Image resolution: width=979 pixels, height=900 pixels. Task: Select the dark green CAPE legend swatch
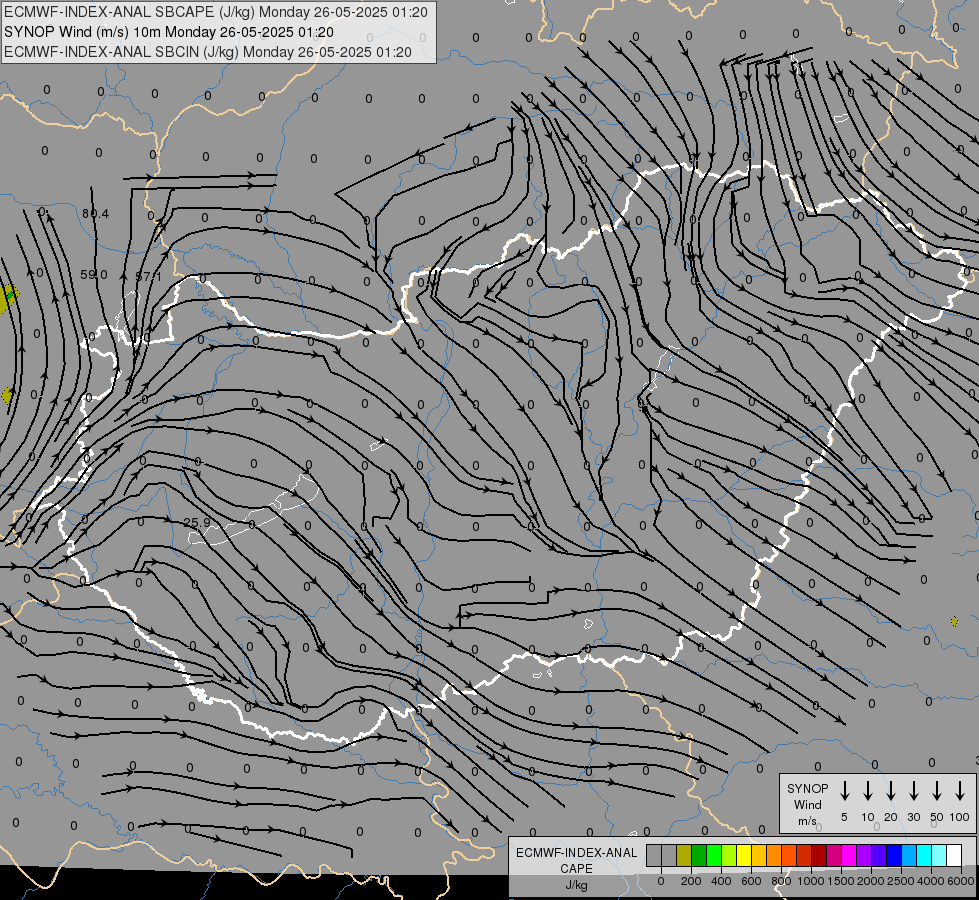tap(699, 855)
